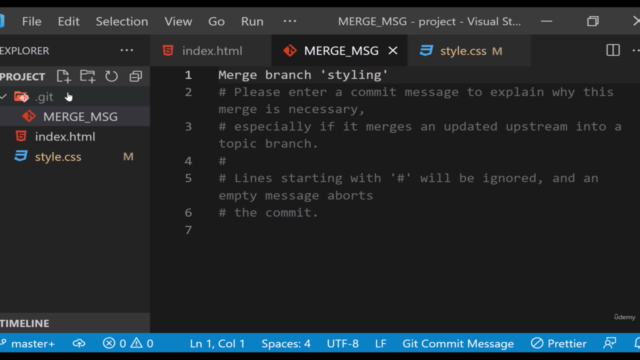Open the Go menu

(216, 21)
